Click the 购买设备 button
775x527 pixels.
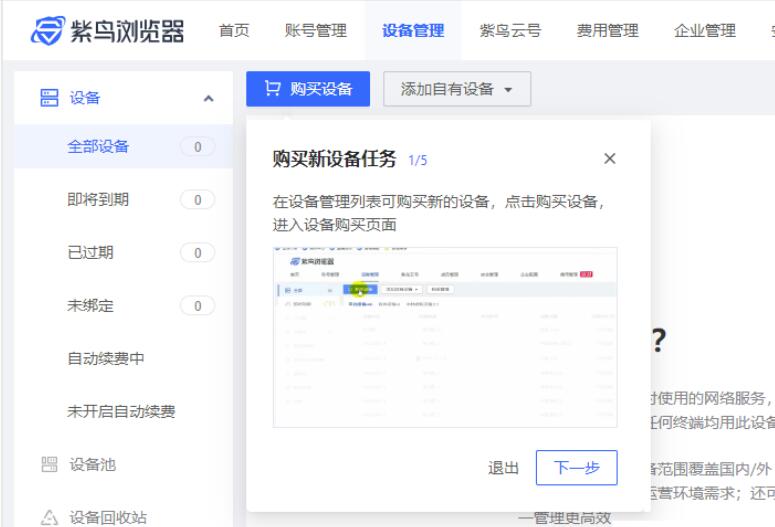click(308, 88)
